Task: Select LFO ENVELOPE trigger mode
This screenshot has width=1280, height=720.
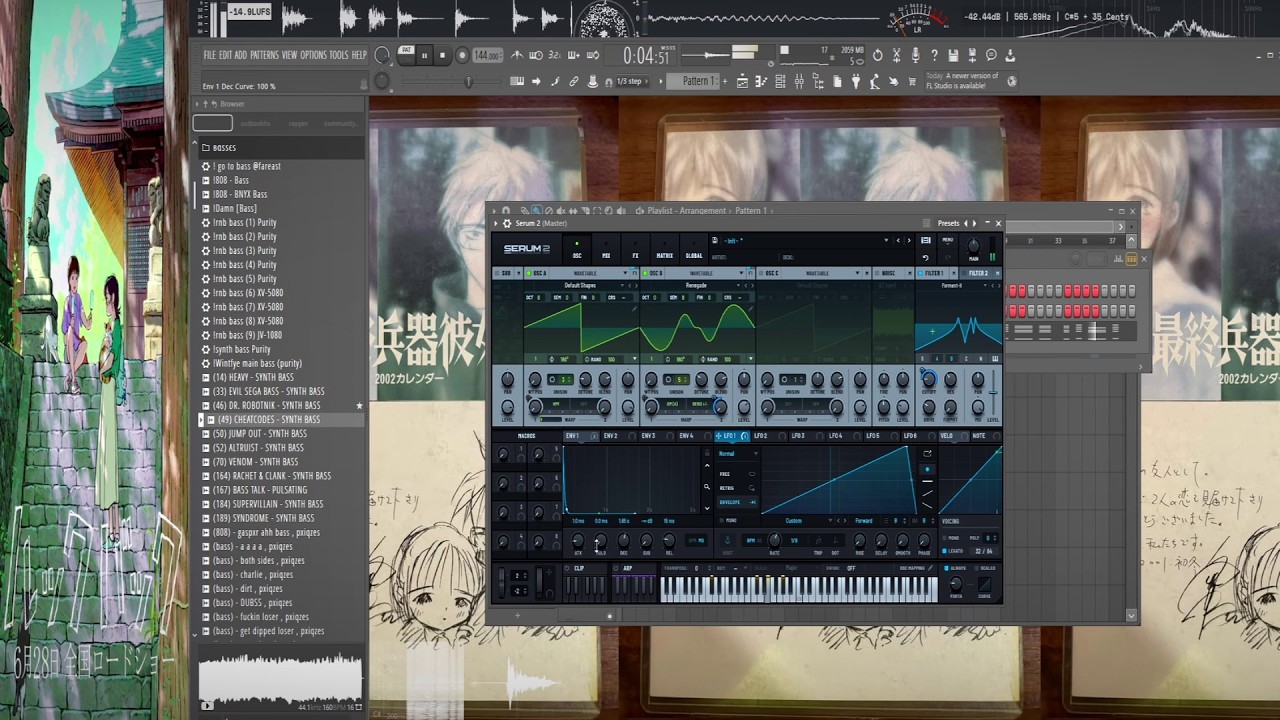Action: click(x=737, y=502)
